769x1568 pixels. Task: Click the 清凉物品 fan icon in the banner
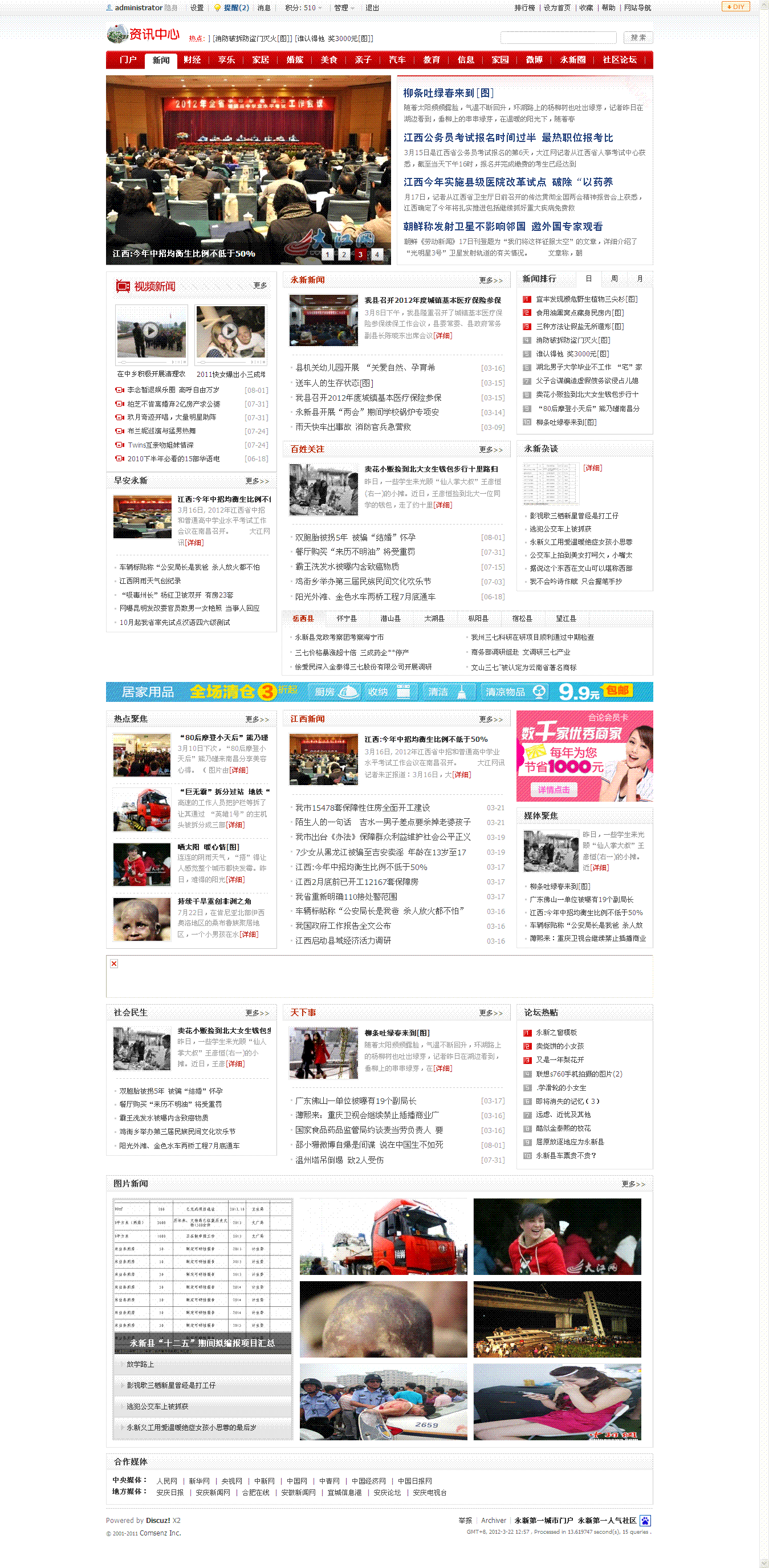[x=539, y=692]
